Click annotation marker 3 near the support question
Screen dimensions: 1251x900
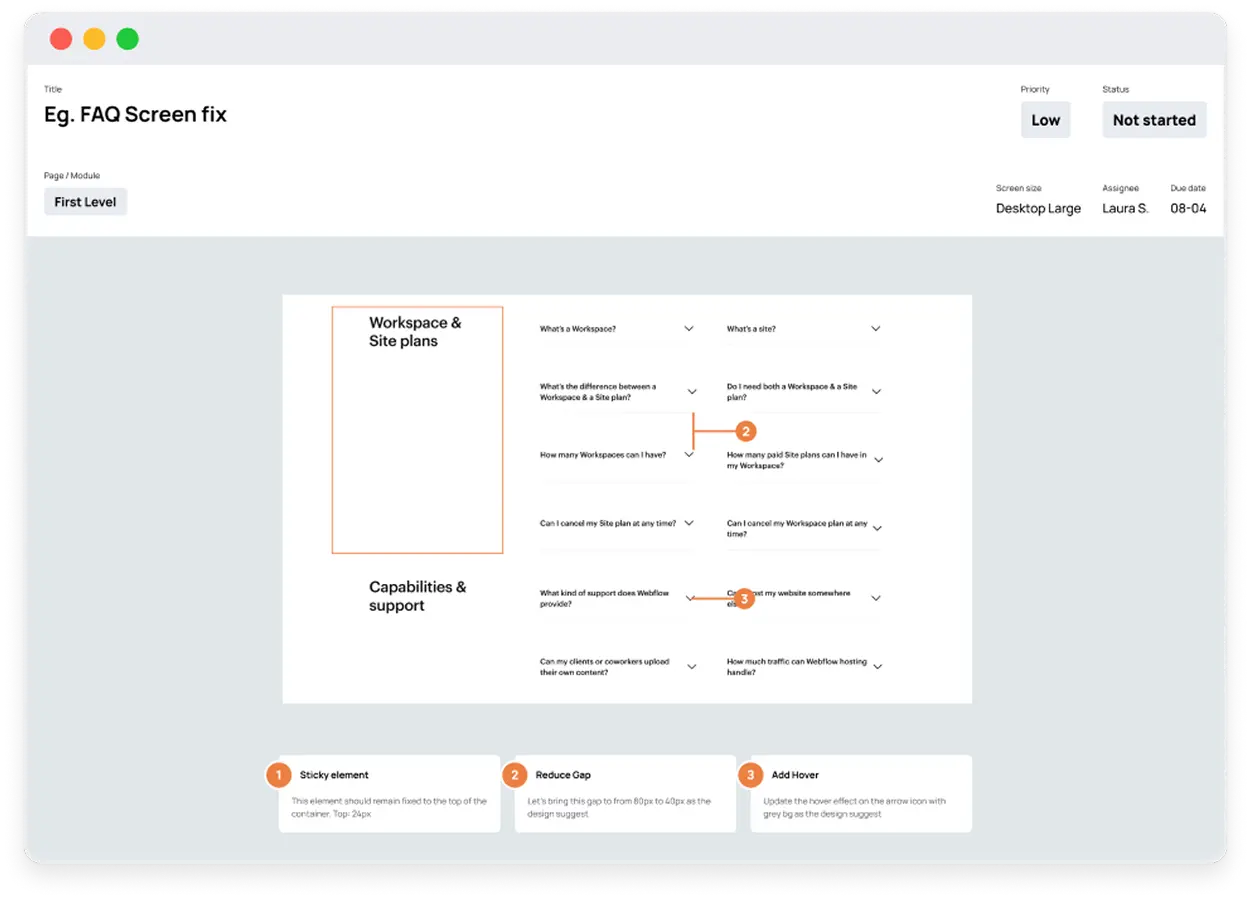point(744,598)
